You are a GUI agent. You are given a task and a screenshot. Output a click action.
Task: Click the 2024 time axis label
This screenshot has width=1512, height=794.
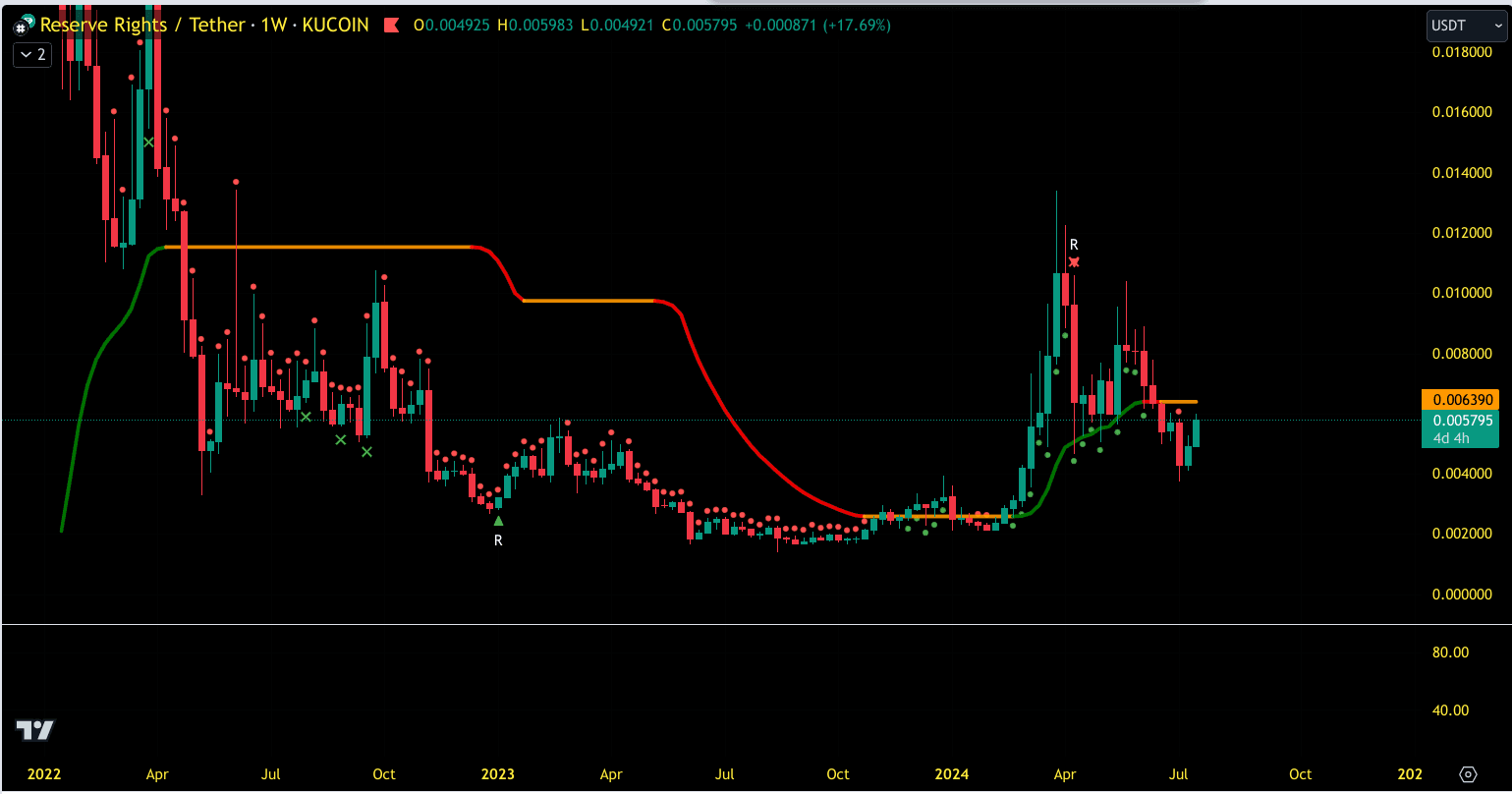[x=953, y=774]
